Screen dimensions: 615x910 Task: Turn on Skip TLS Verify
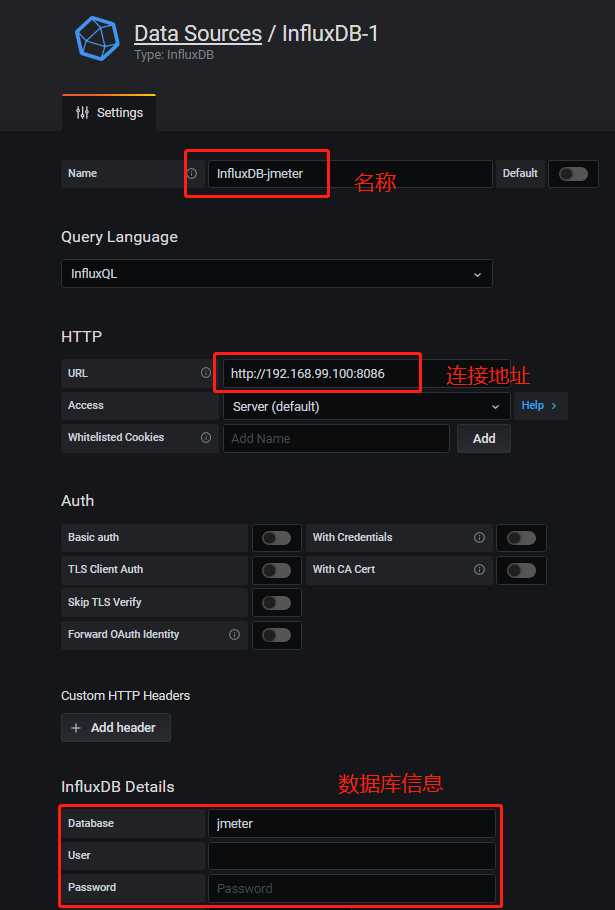[276, 602]
